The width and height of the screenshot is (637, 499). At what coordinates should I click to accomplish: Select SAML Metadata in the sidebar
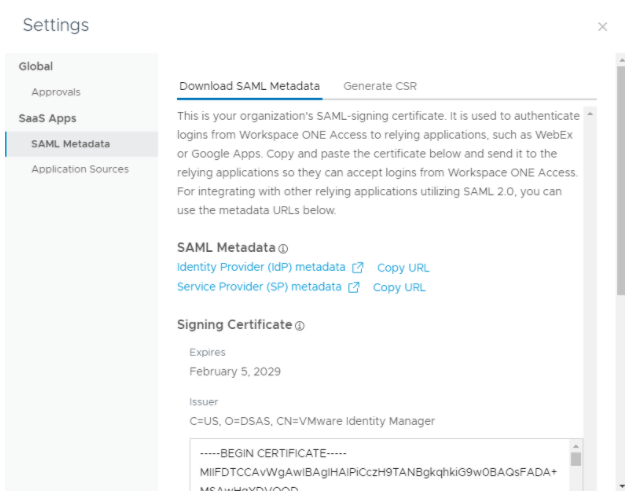pyautogui.click(x=70, y=144)
